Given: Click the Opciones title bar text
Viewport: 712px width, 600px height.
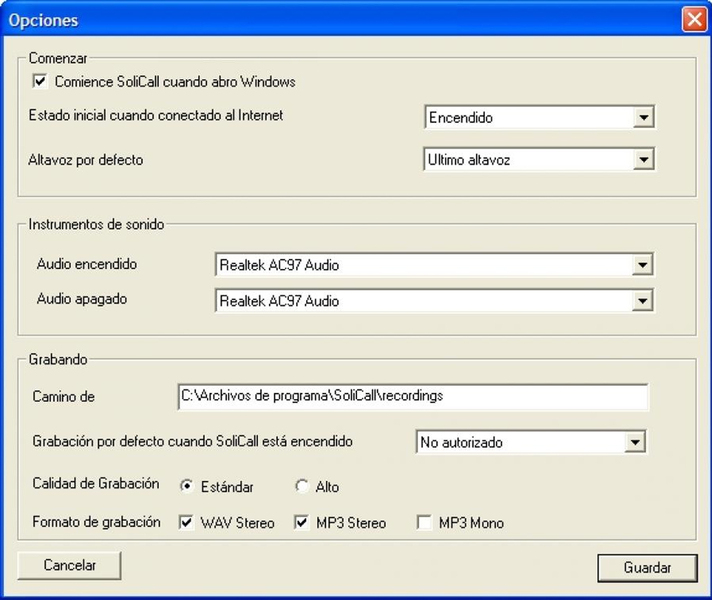Looking at the screenshot, I should pos(44,20).
